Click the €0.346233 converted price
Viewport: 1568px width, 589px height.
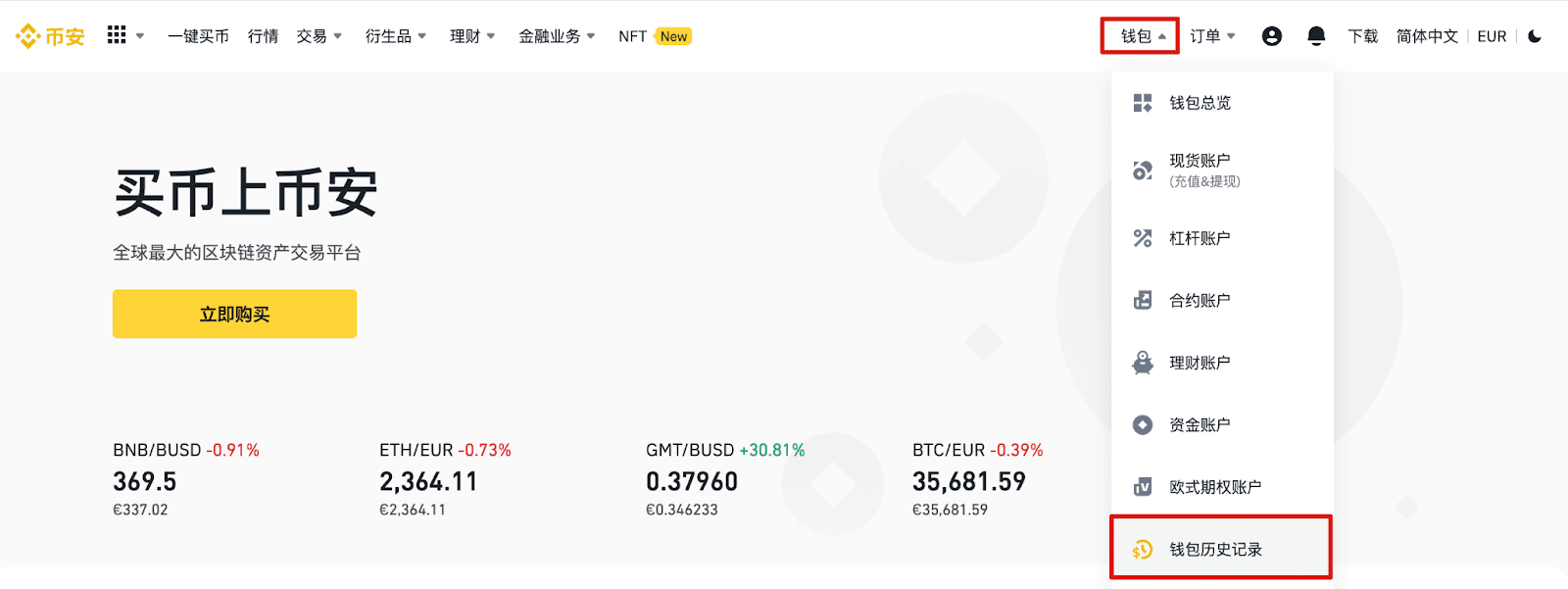tap(682, 510)
